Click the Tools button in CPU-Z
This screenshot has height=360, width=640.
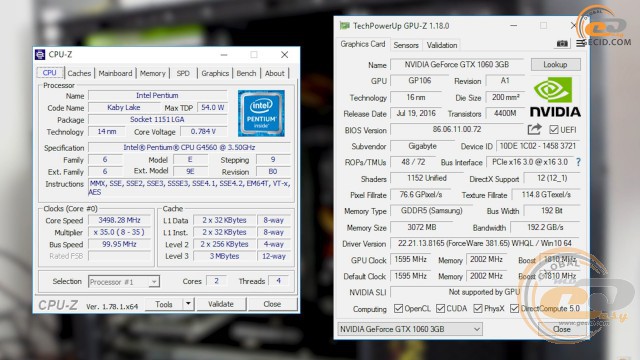coord(164,304)
